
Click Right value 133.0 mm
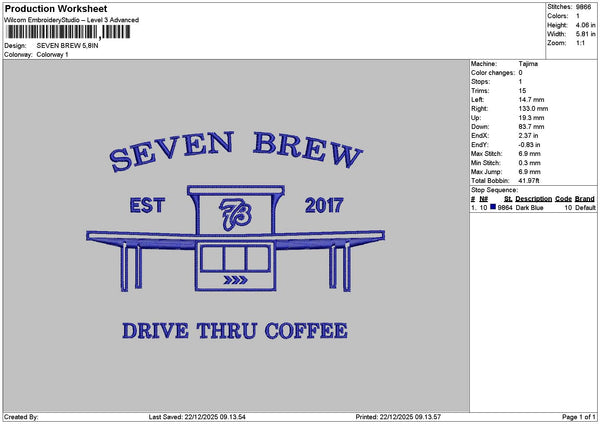coord(533,109)
